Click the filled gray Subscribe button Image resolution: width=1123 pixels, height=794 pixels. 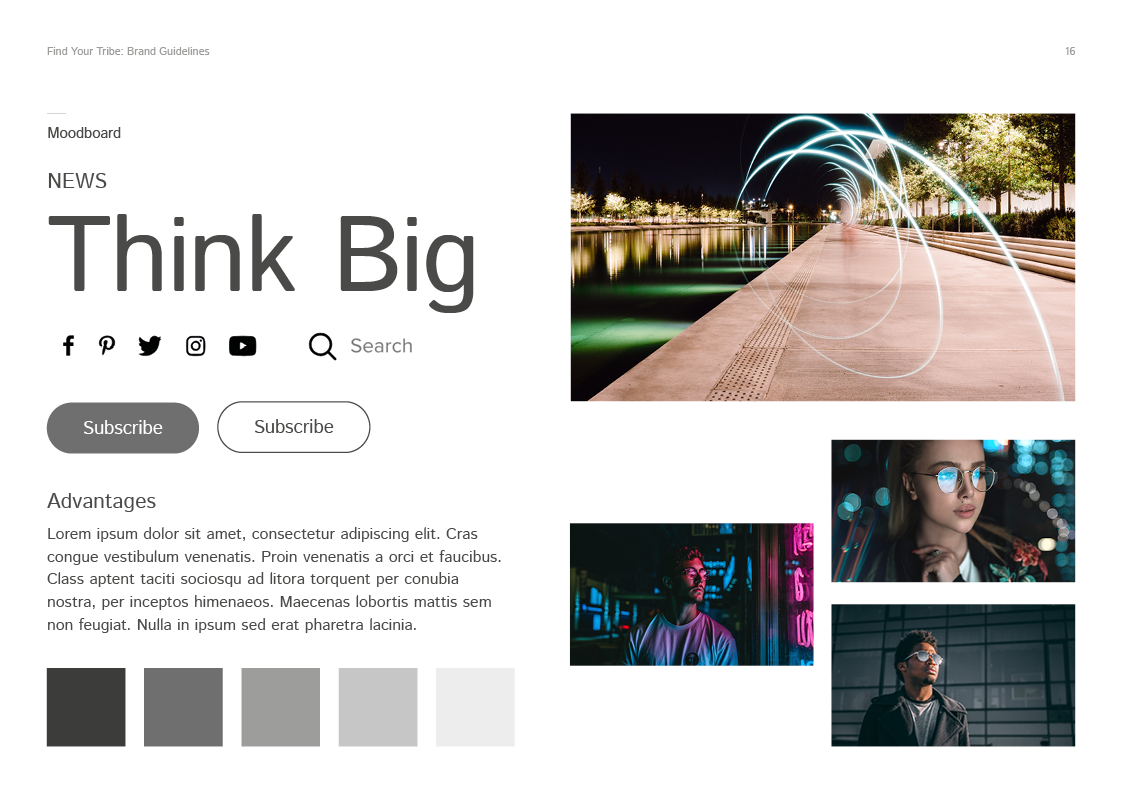pyautogui.click(x=122, y=427)
